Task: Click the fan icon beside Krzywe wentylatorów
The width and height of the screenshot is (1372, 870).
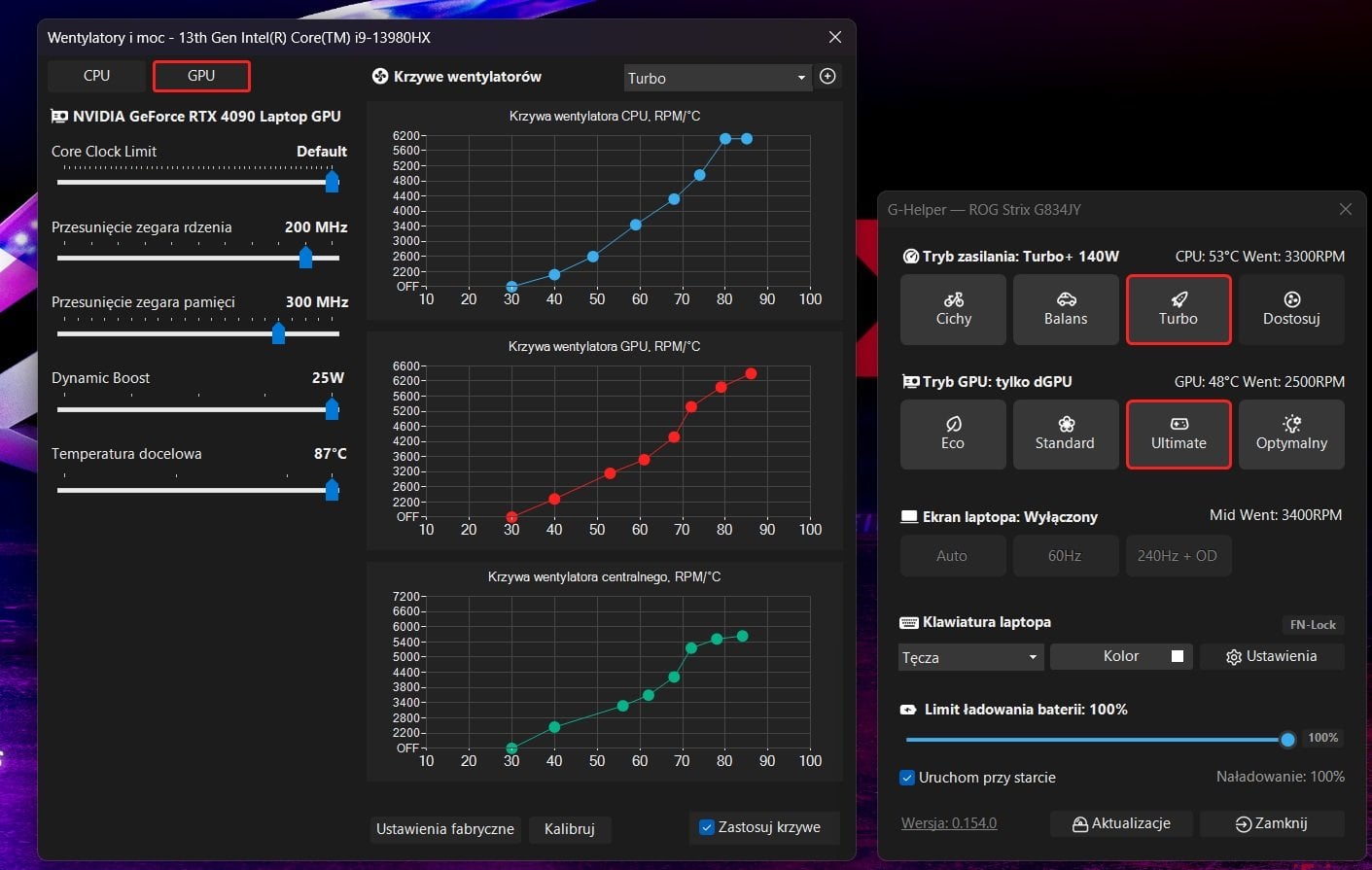Action: (x=380, y=77)
